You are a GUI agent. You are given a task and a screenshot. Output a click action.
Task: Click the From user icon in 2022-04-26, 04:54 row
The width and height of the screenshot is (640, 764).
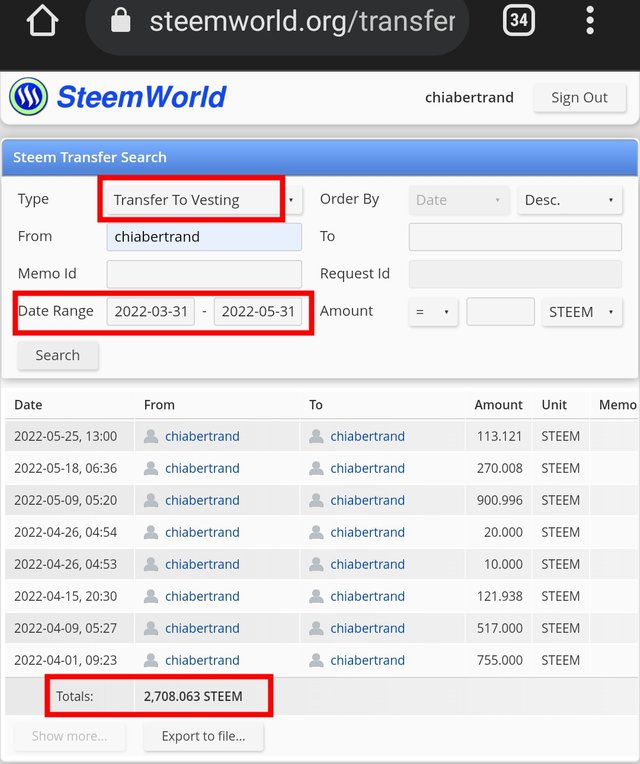point(151,532)
